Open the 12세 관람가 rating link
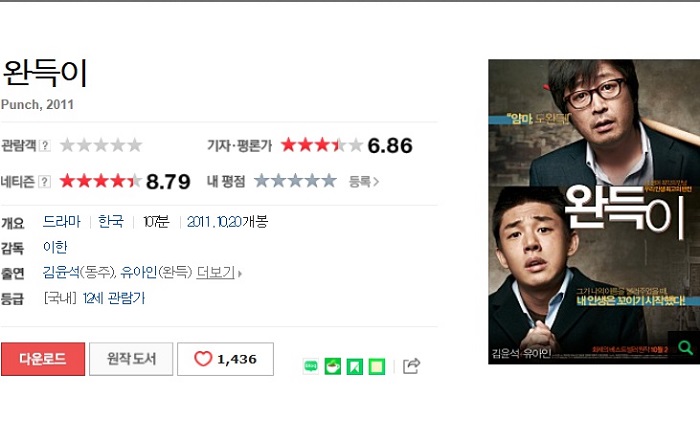Screen dimensions: 700x440 click(114, 298)
